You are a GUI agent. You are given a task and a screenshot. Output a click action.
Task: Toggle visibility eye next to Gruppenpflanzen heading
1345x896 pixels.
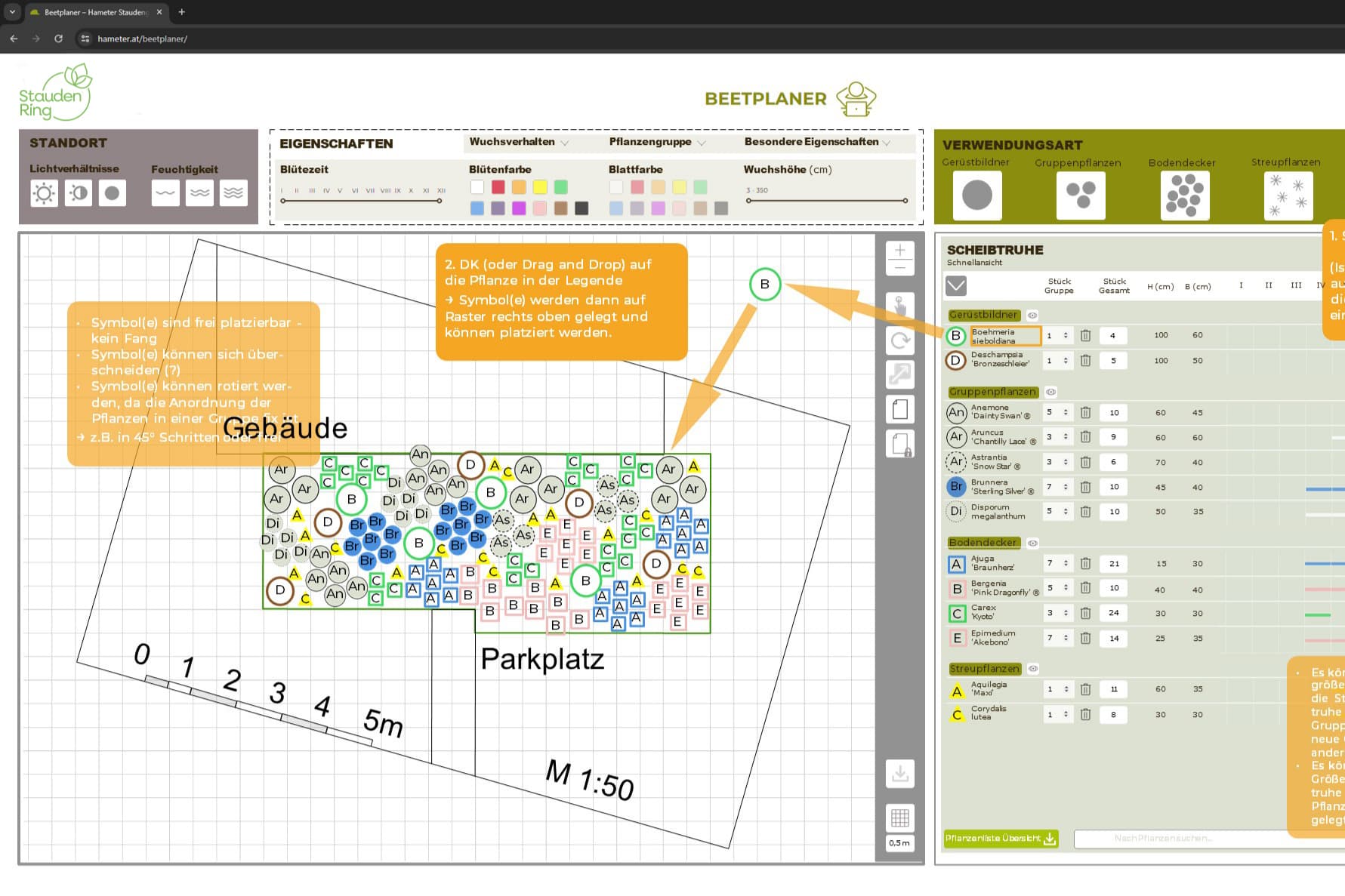(x=1050, y=393)
